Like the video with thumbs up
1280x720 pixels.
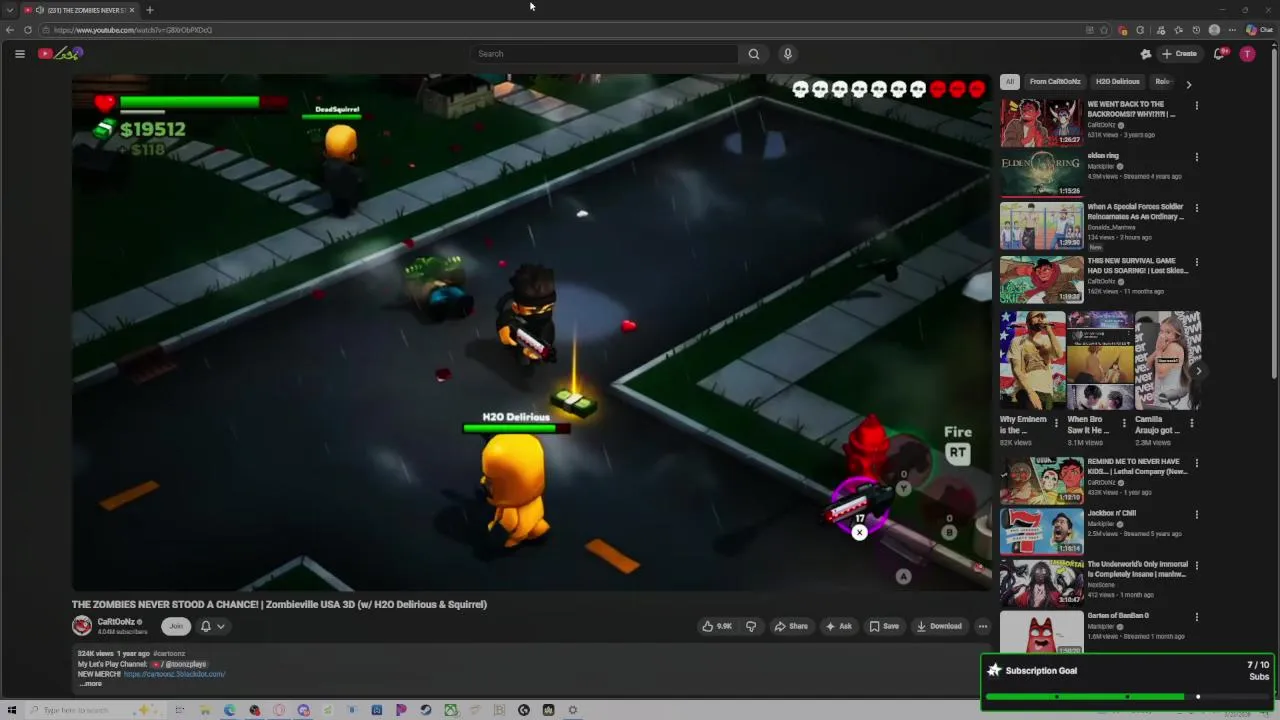(717, 626)
